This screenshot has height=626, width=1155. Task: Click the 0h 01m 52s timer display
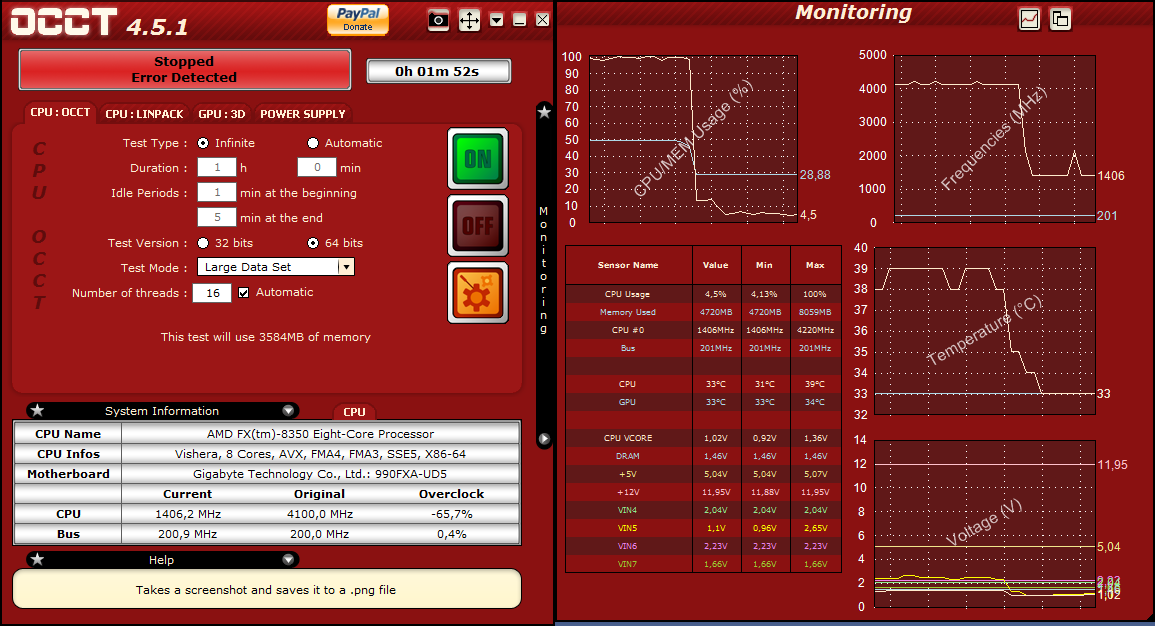(438, 71)
